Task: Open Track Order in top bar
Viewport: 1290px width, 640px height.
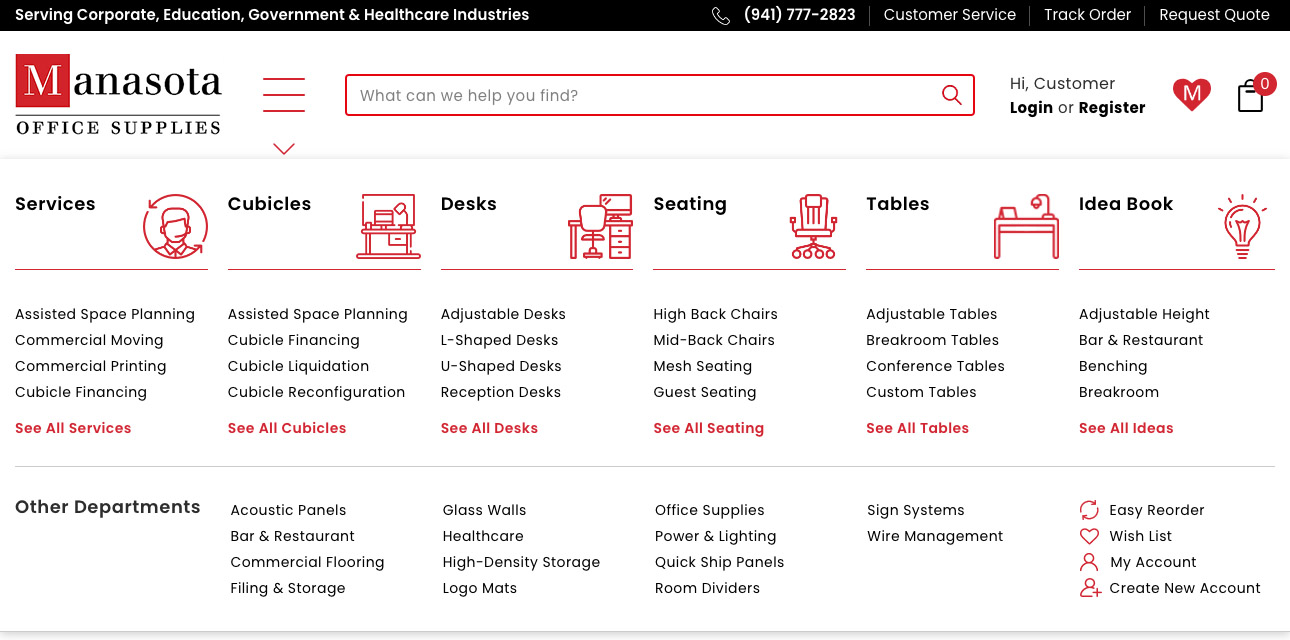Action: [x=1087, y=15]
